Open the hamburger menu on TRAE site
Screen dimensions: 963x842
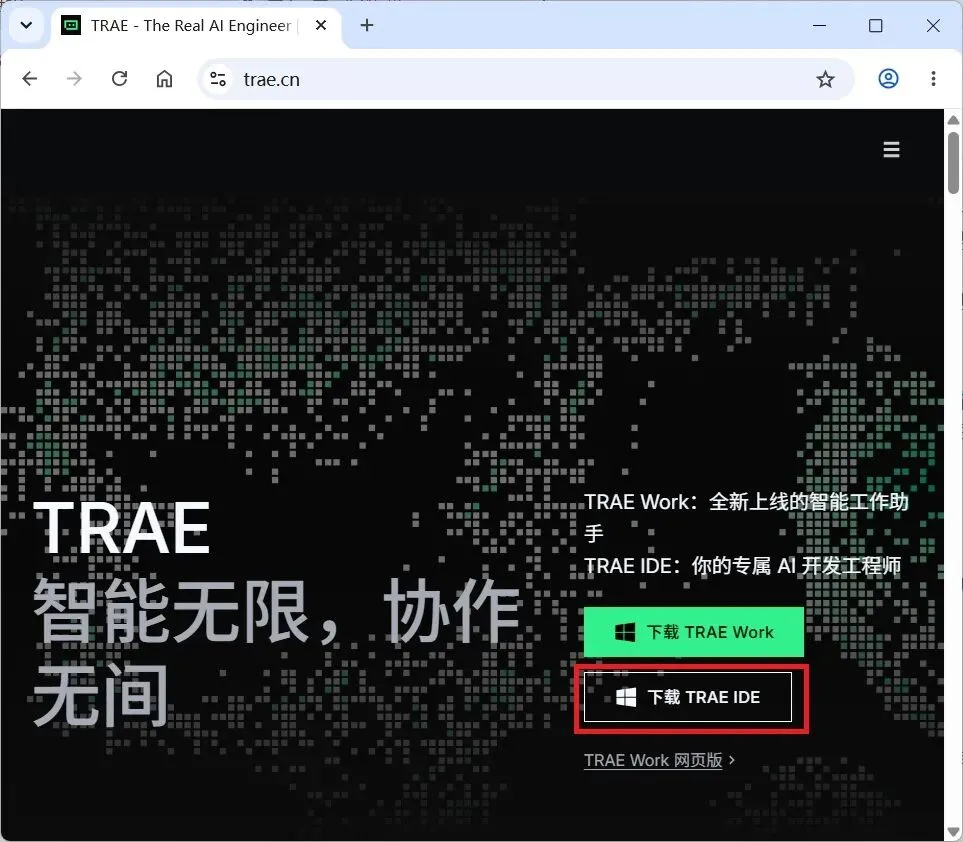[891, 149]
